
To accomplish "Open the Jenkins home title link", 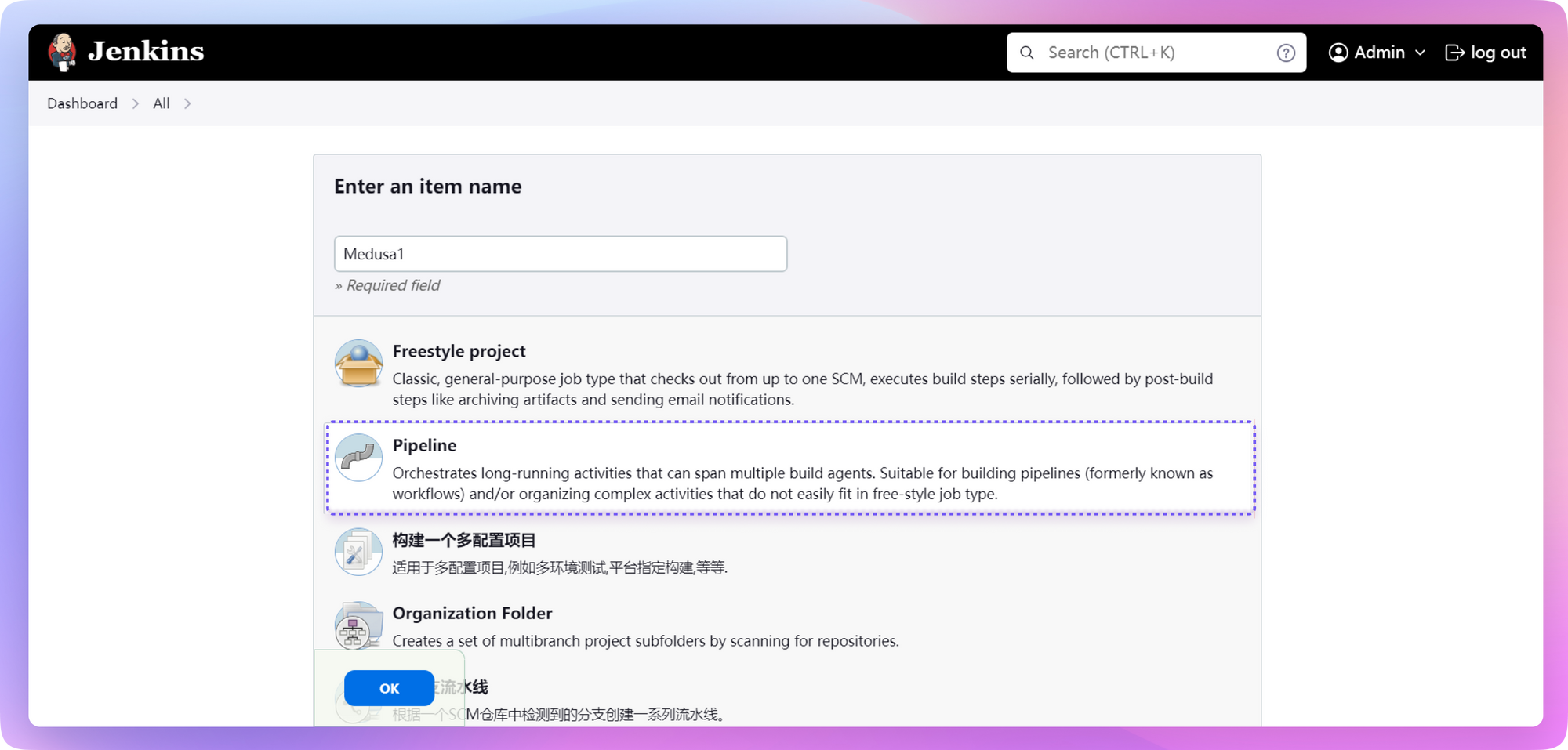I will (146, 52).
